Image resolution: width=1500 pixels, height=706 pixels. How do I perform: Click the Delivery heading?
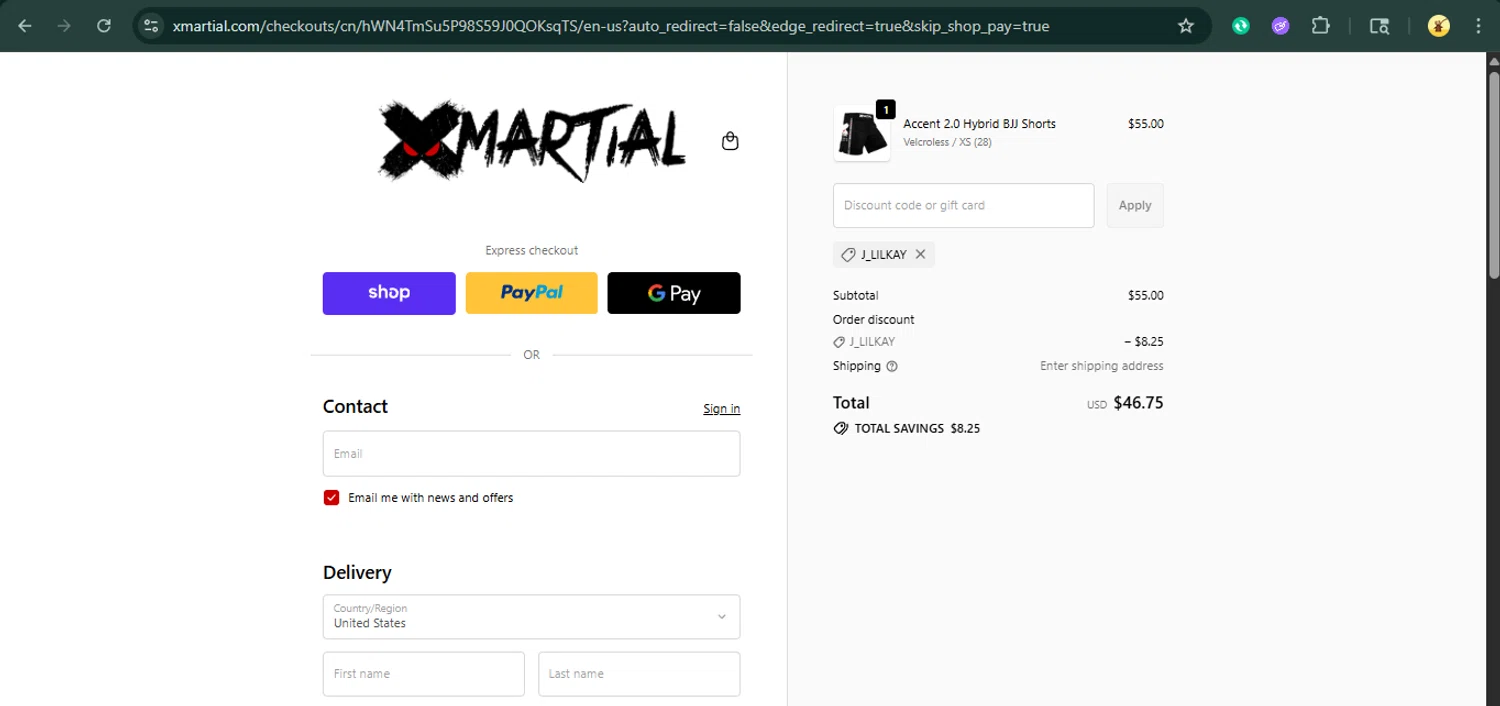coord(357,573)
